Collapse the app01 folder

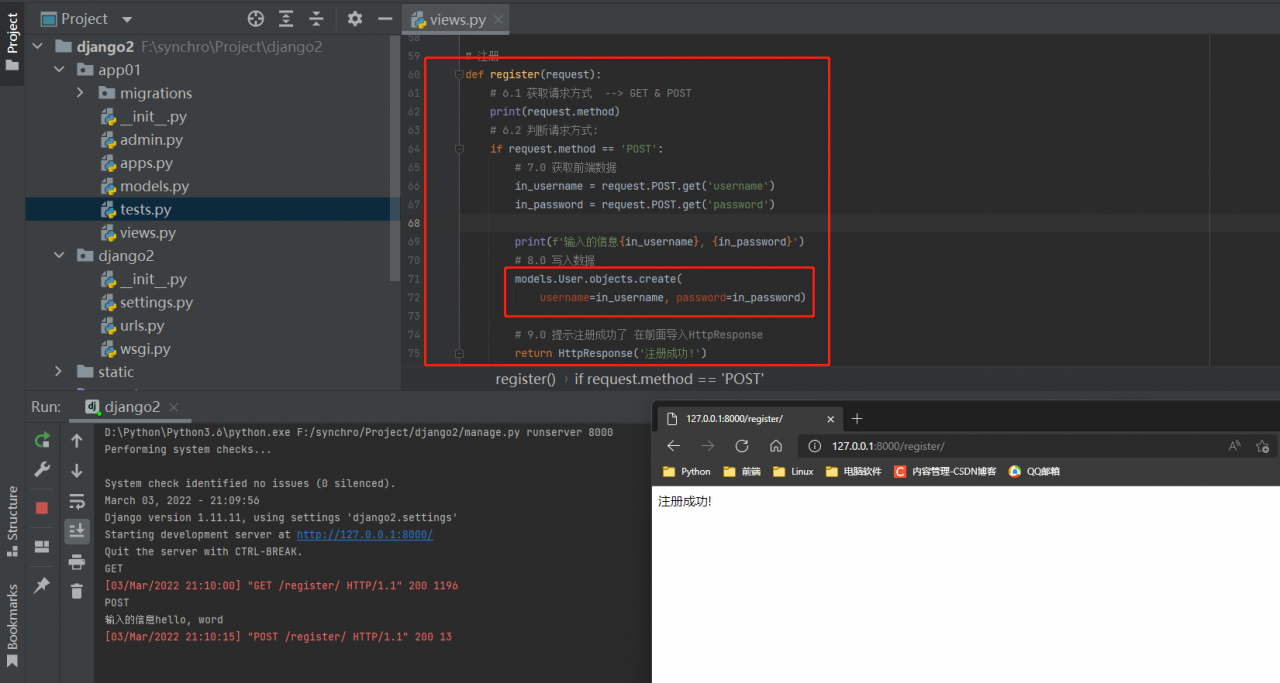[x=59, y=70]
